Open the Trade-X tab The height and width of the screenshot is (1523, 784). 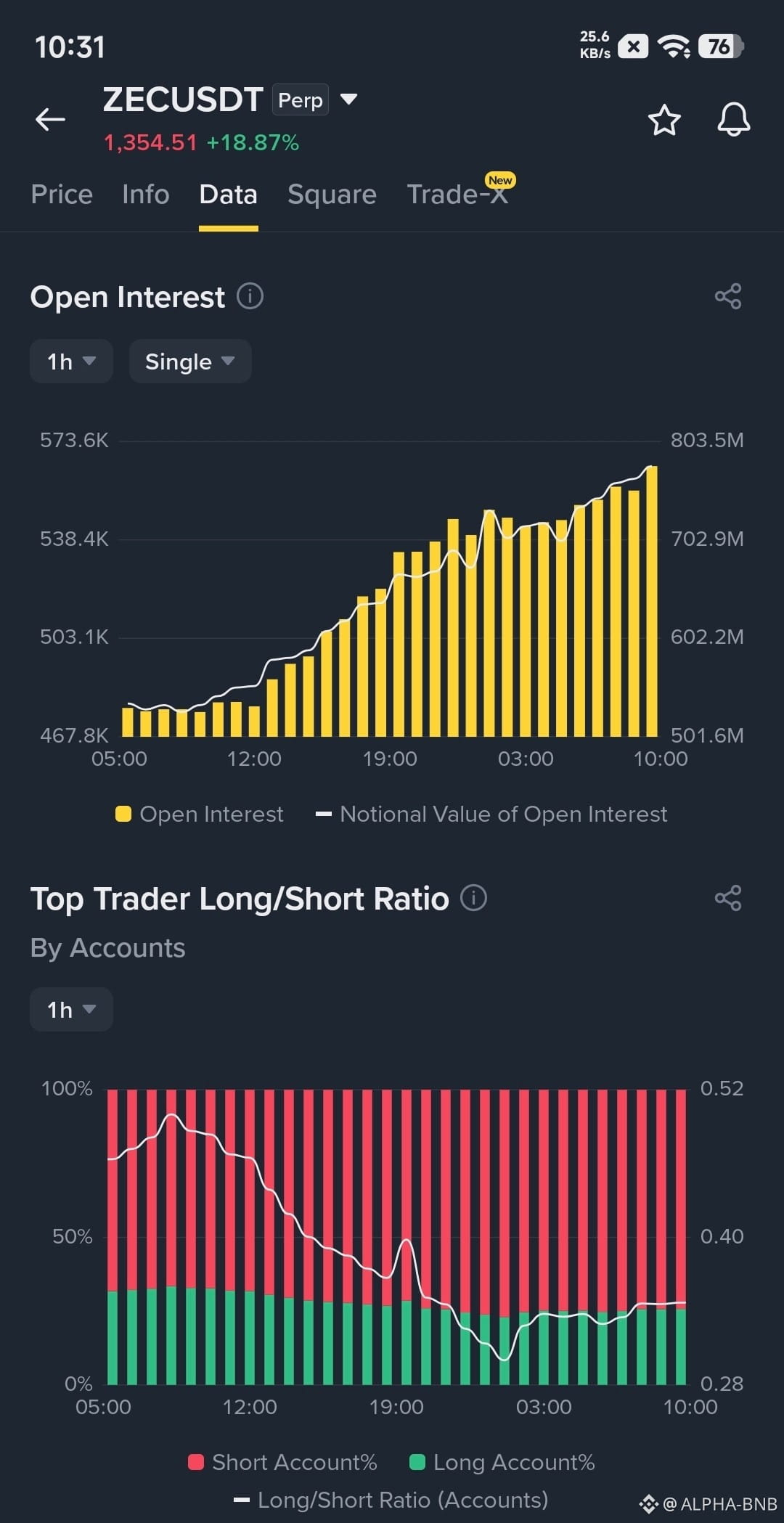457,195
